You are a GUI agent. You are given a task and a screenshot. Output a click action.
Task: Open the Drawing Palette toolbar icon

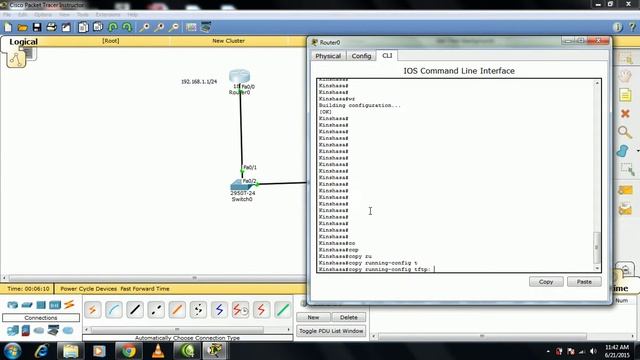191,27
